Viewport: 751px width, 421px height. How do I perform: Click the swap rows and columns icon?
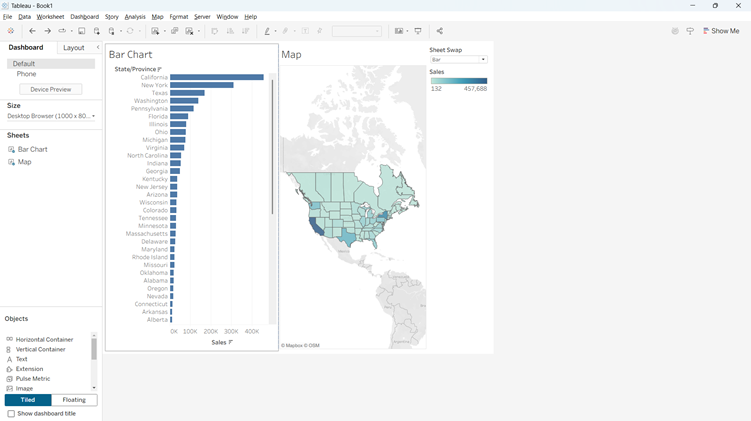click(x=215, y=31)
